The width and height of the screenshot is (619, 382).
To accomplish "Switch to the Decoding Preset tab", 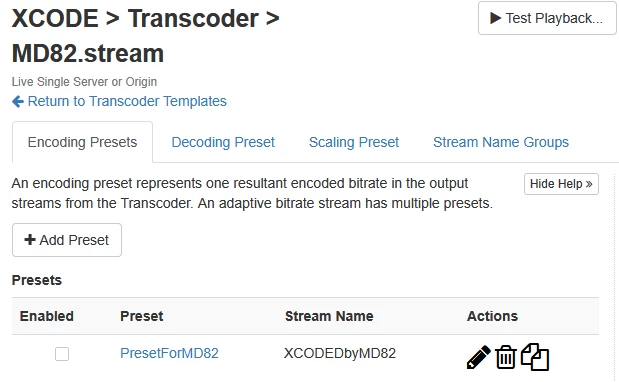I will tap(223, 142).
